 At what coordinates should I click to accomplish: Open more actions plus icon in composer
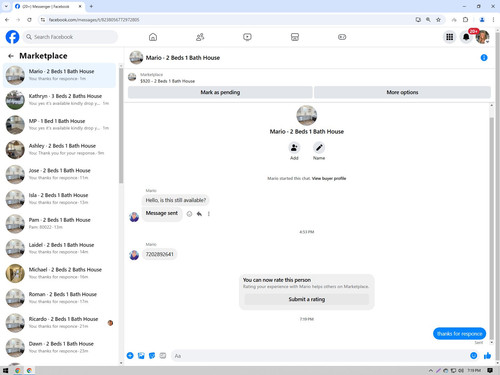130,356
